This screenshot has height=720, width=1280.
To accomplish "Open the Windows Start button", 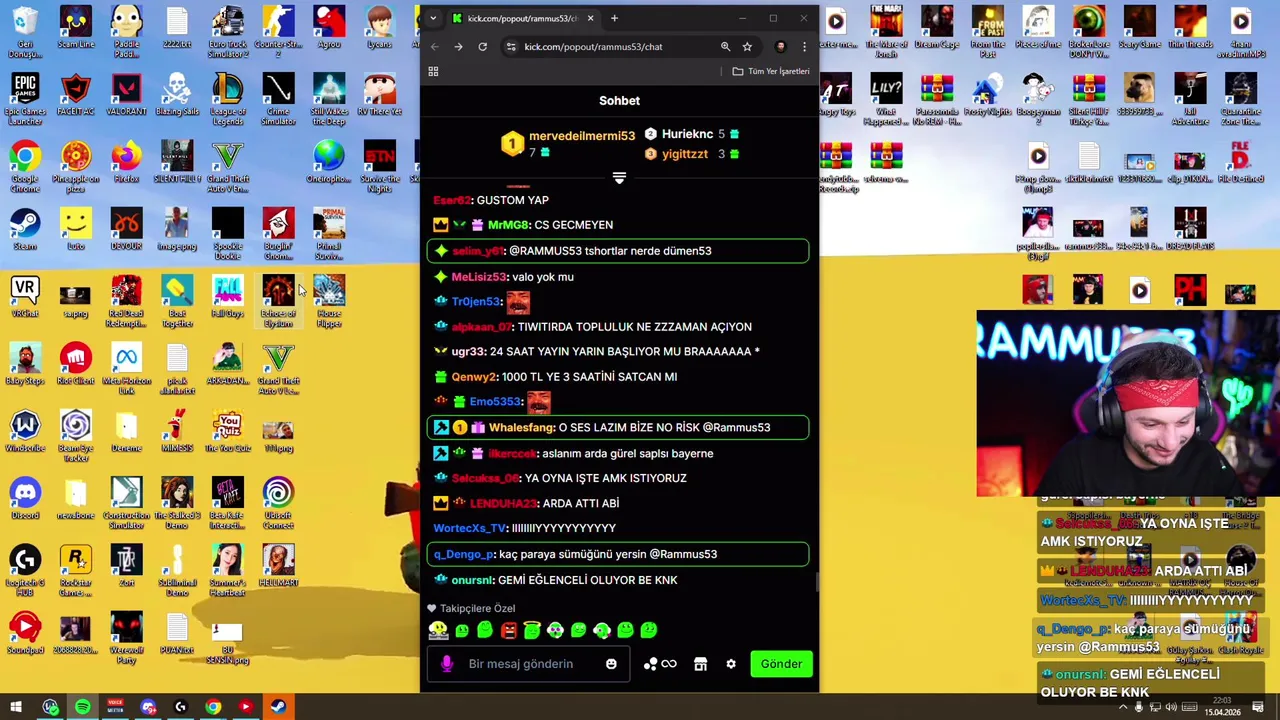I will point(15,707).
